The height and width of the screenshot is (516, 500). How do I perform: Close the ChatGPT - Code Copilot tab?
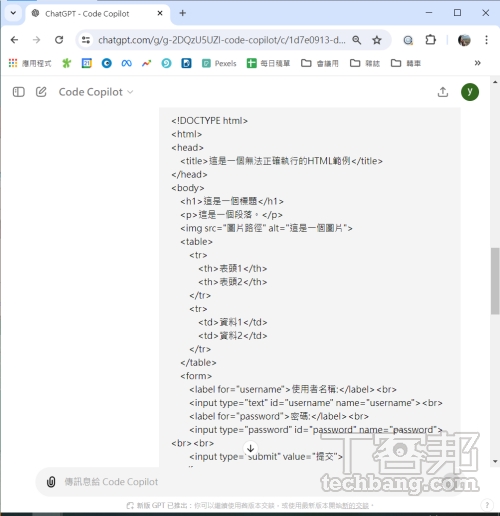[x=160, y=13]
